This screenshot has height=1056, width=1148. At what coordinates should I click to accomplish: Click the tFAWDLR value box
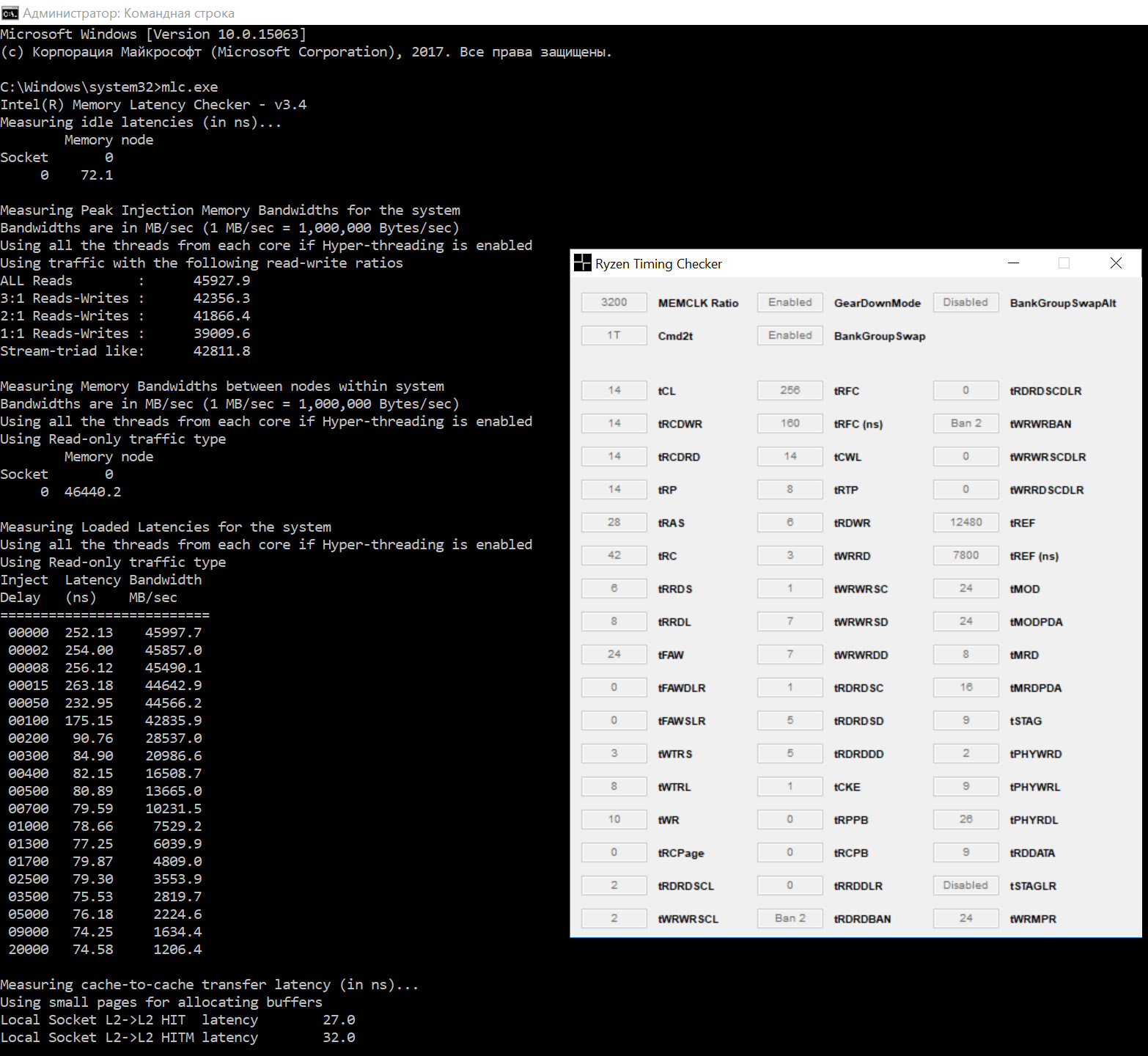pos(614,687)
